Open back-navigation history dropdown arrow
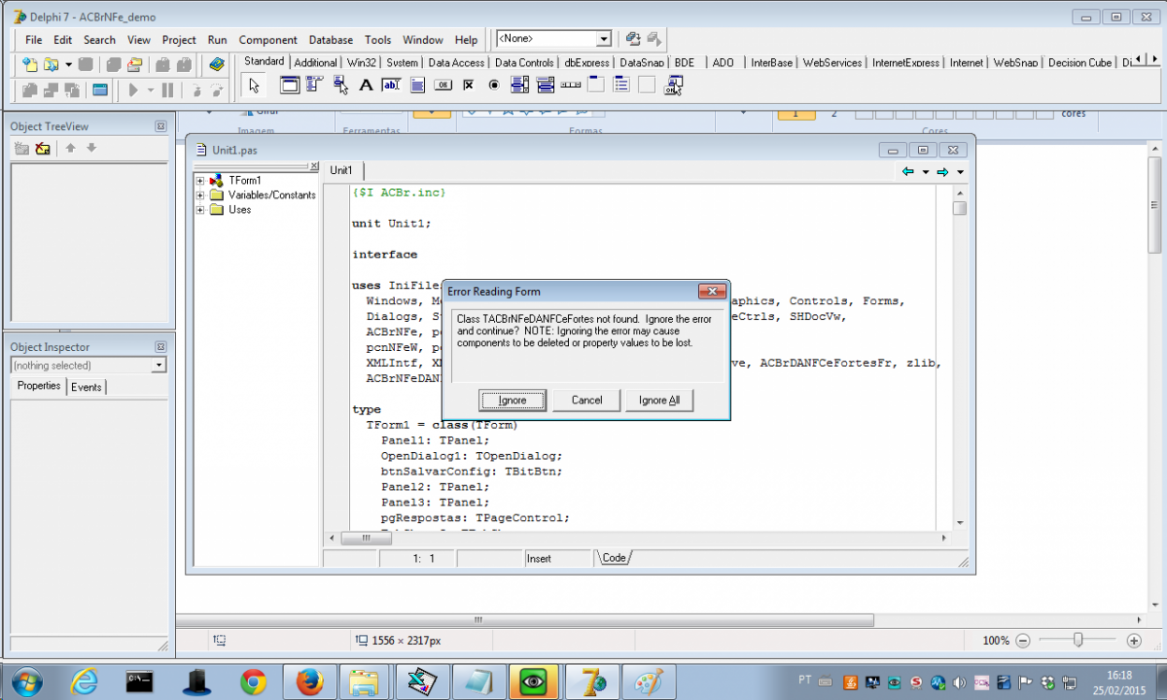Viewport: 1167px width, 700px height. click(925, 172)
